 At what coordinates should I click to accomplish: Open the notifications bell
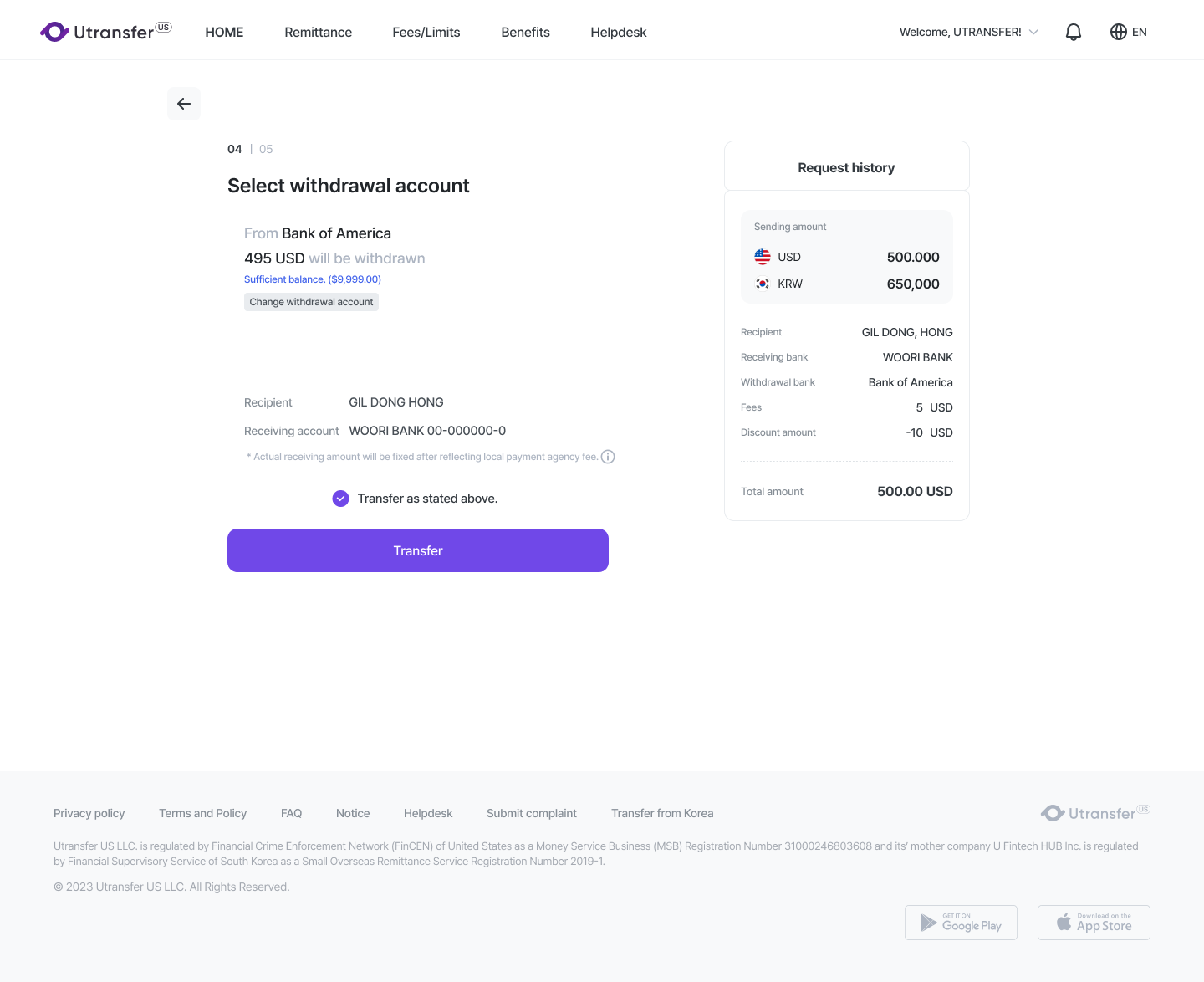point(1074,32)
